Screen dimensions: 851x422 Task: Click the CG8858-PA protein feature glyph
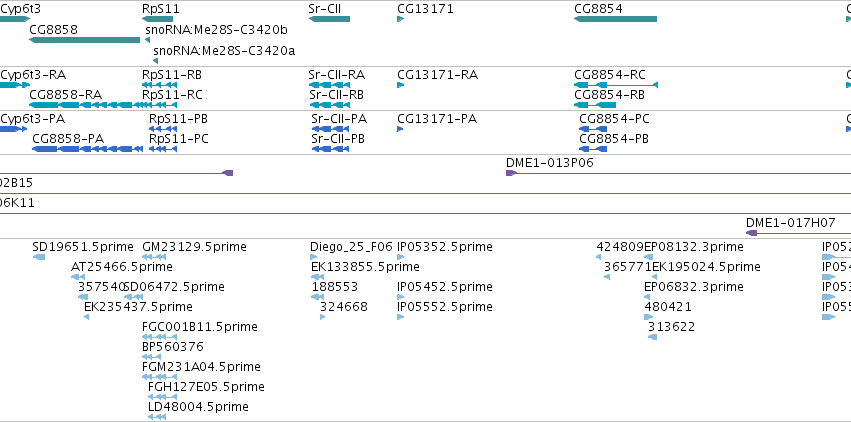[87, 149]
